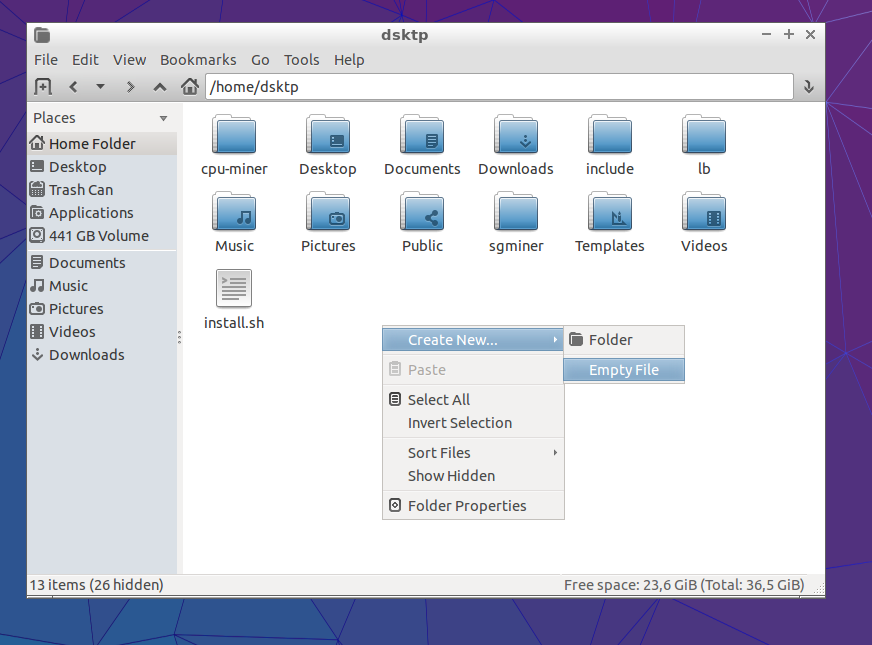Screen dimensions: 872x645
Task: Click Select All in context menu
Action: (x=439, y=400)
